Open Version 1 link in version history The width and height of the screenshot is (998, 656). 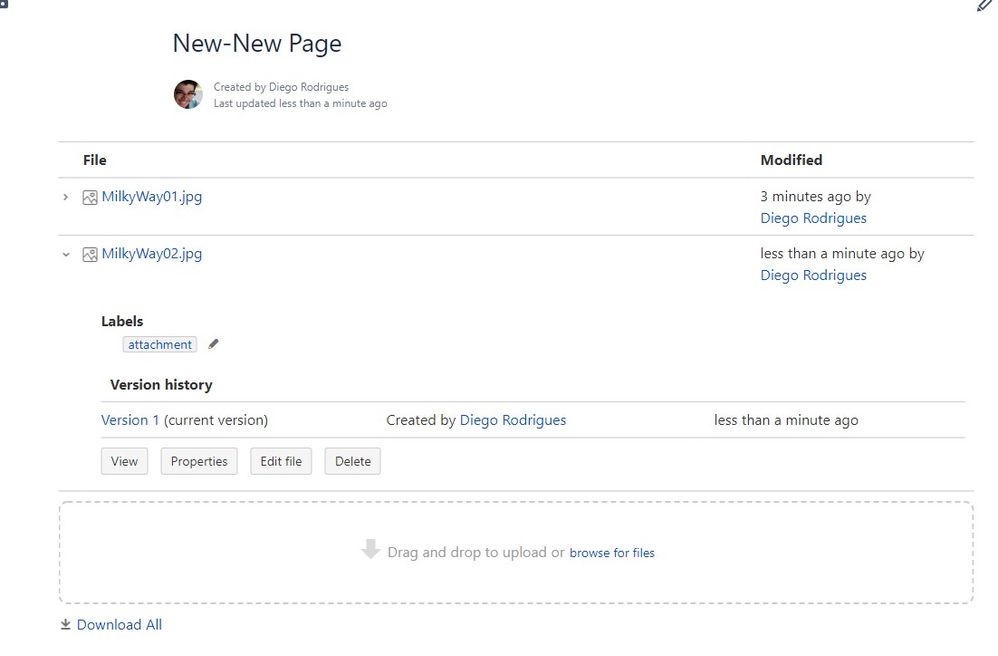point(130,420)
